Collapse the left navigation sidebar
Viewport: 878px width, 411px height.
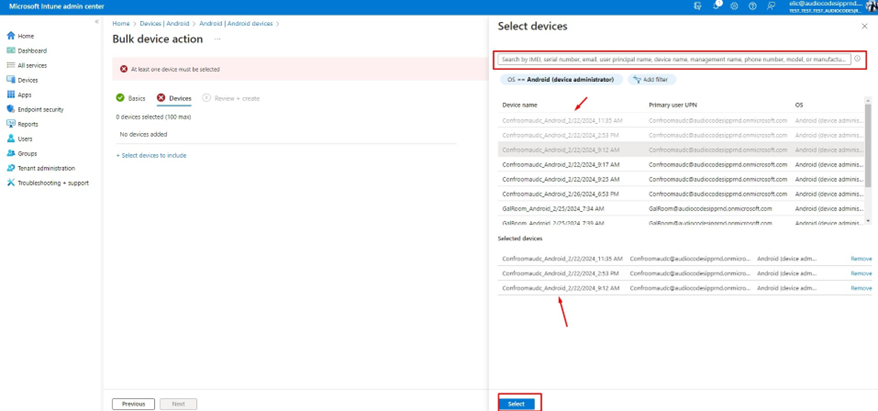point(97,22)
